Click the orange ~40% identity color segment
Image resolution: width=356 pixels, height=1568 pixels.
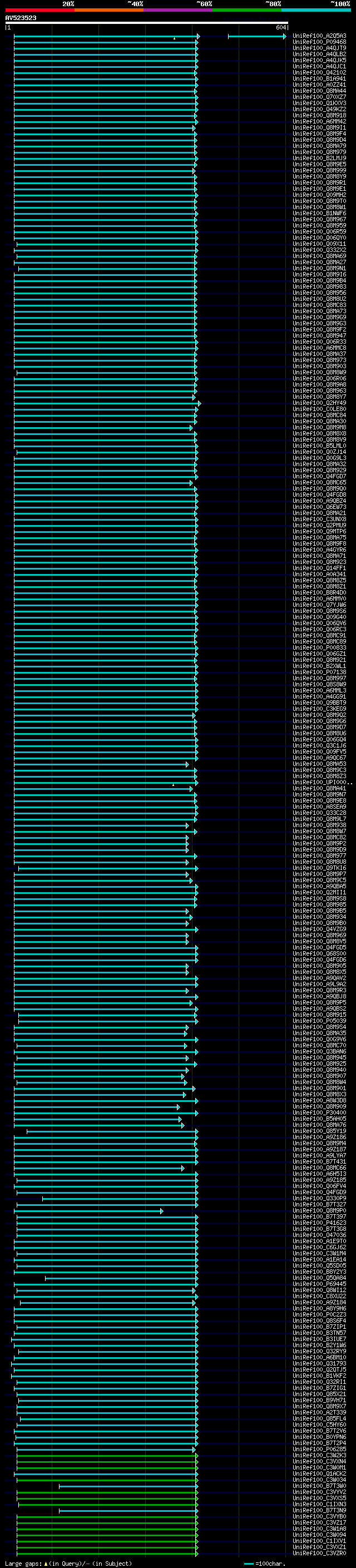click(109, 10)
